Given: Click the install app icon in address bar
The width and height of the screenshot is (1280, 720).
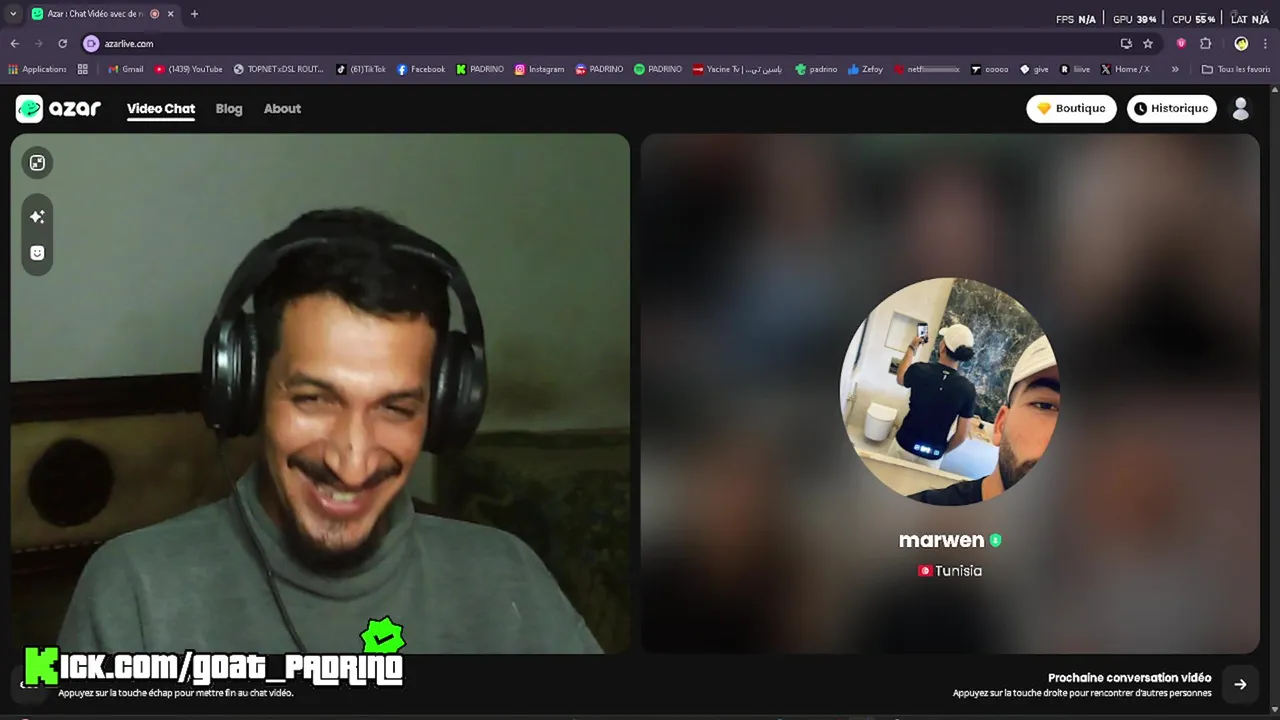Looking at the screenshot, I should tap(1126, 43).
